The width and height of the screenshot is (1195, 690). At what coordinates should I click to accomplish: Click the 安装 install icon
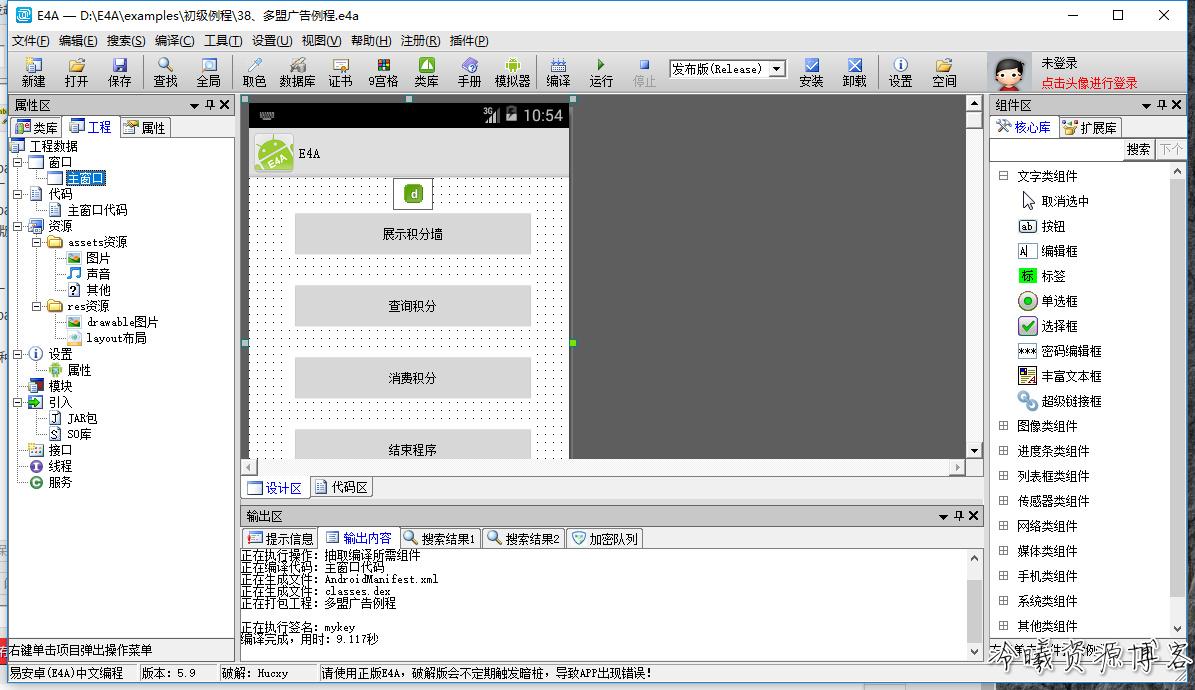(811, 72)
